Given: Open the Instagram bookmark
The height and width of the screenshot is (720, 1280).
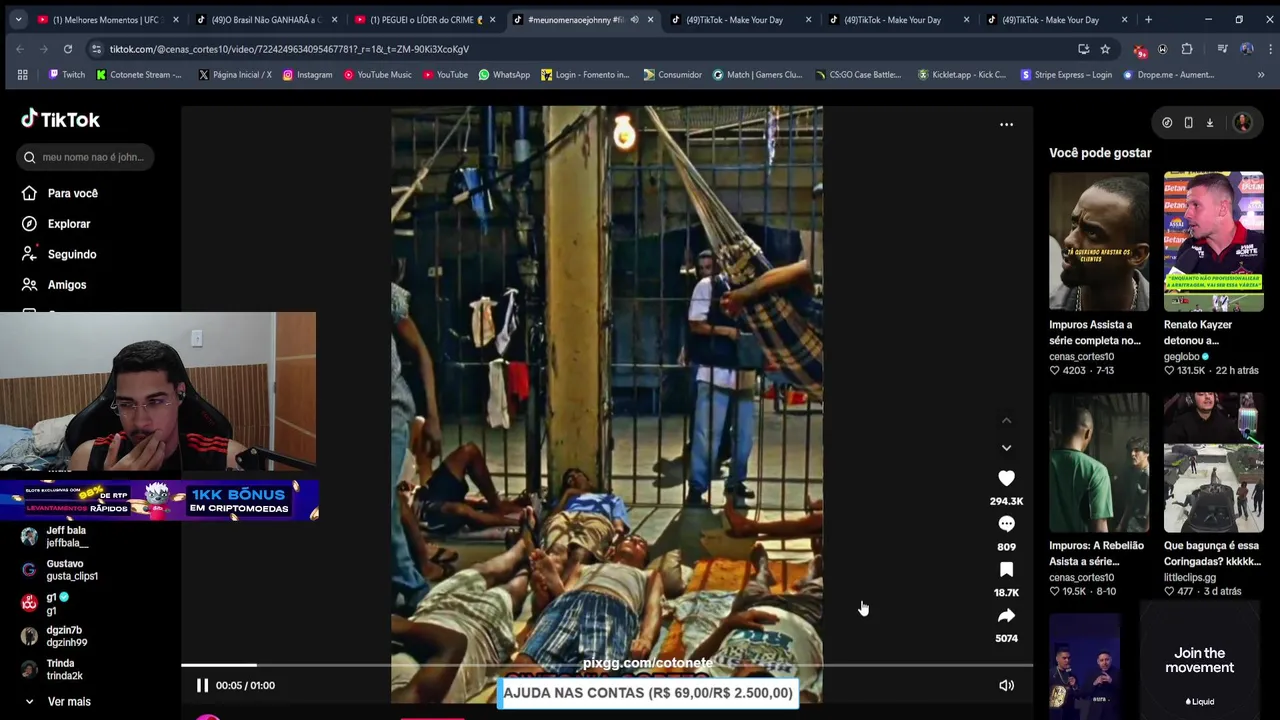Looking at the screenshot, I should coord(307,75).
